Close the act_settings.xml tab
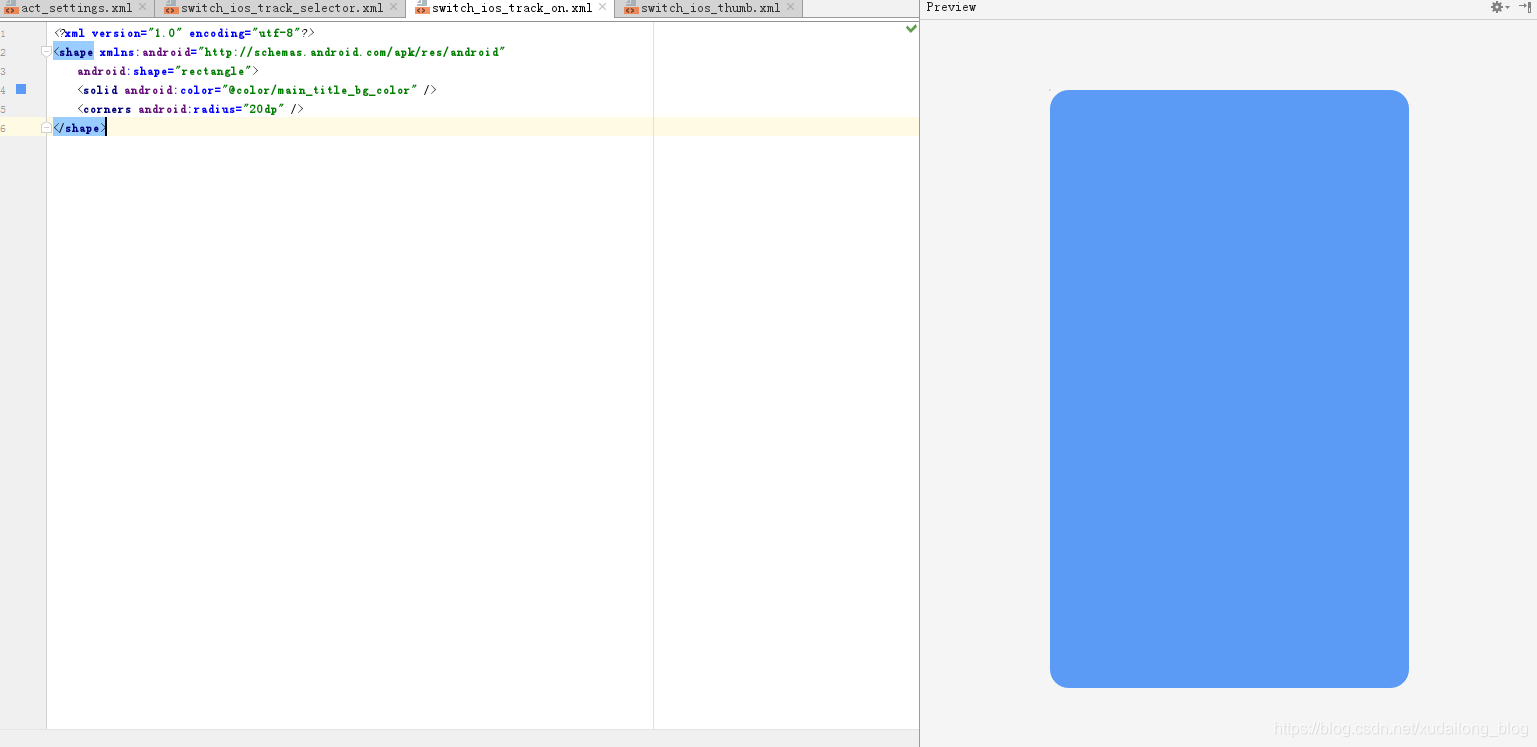Viewport: 1537px width, 747px height. coord(142,7)
